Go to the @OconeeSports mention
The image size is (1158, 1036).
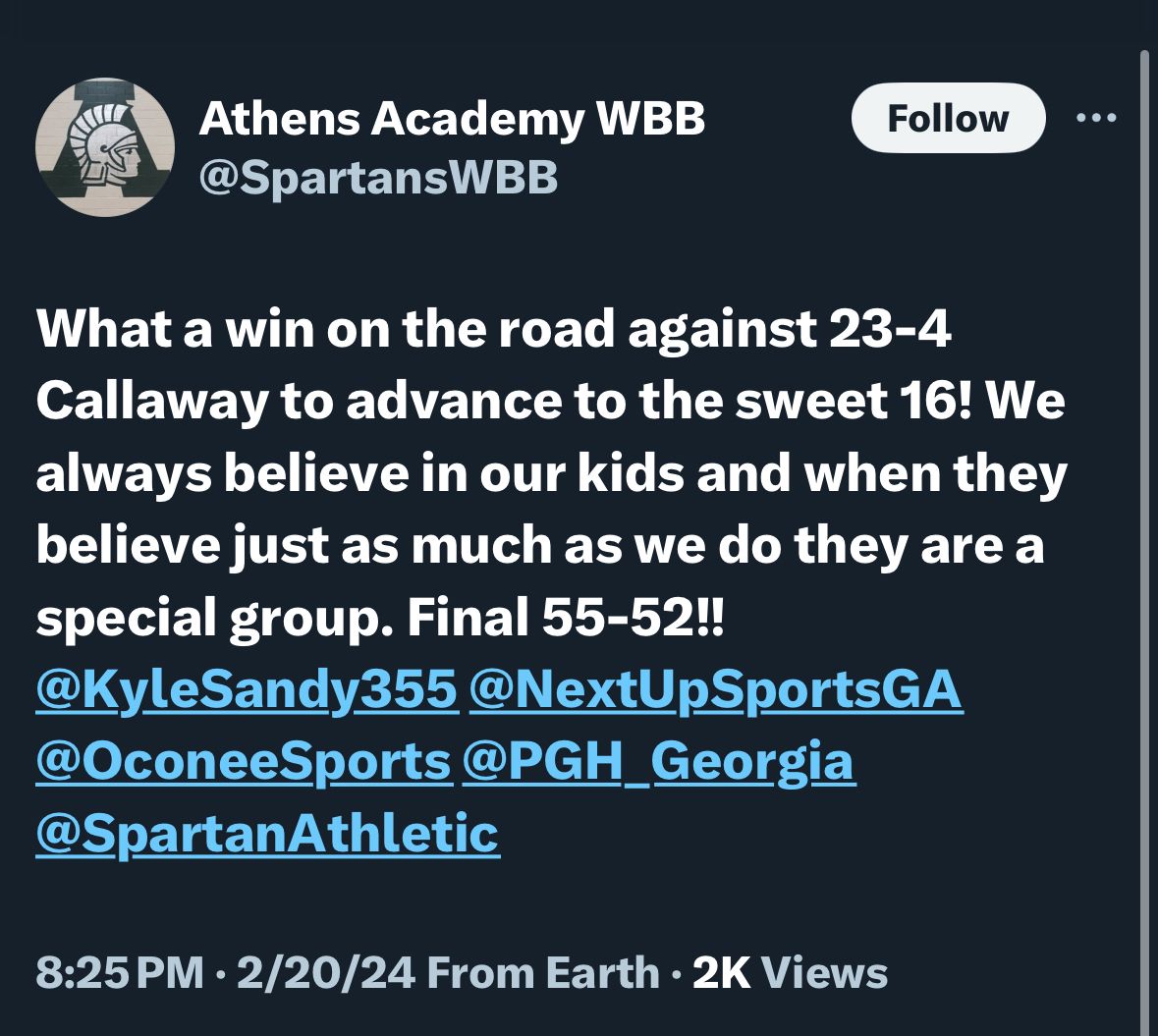tap(244, 761)
